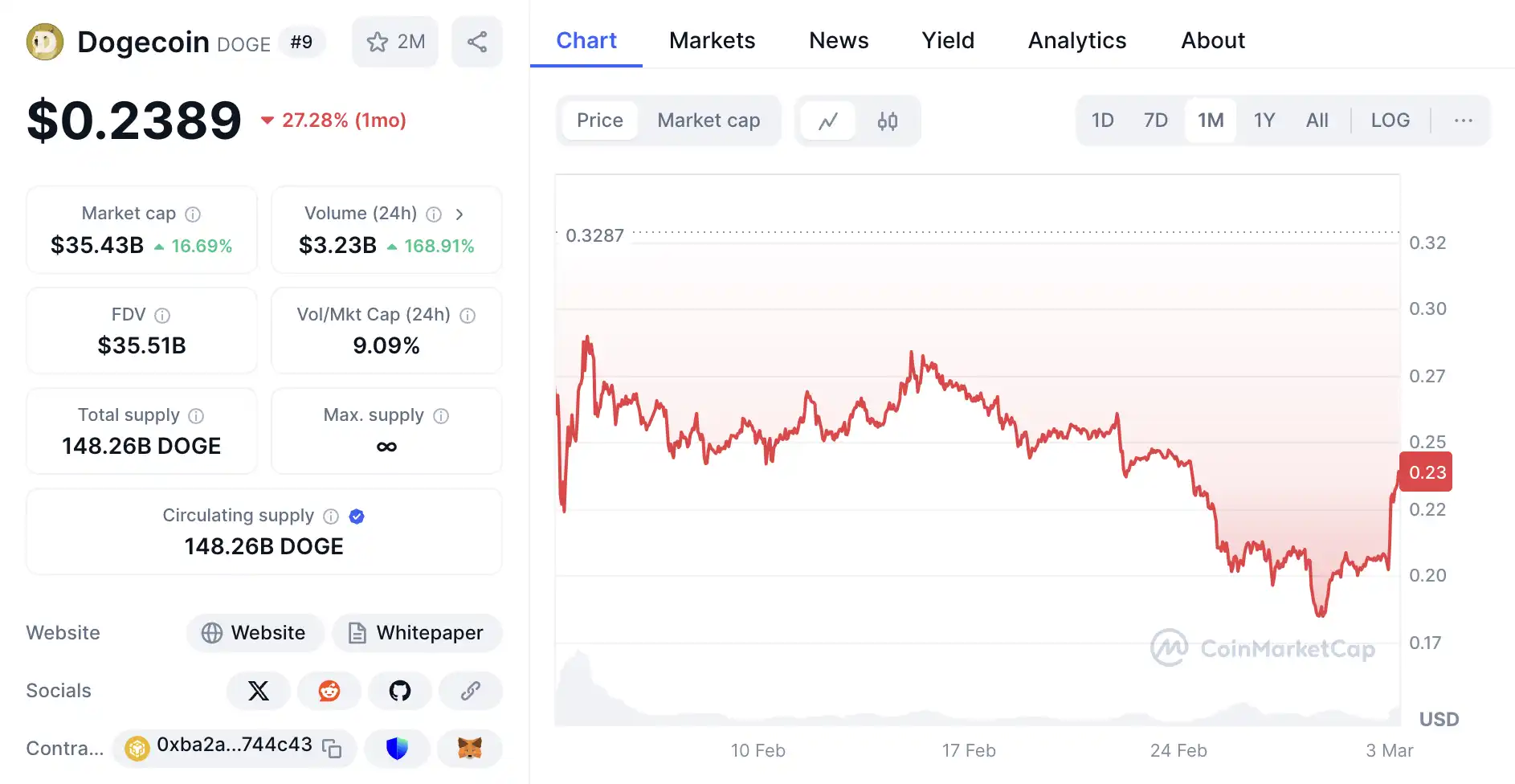The image size is (1515, 784).
Task: Add Dogecoin to watchlist with star button
Action: click(395, 42)
